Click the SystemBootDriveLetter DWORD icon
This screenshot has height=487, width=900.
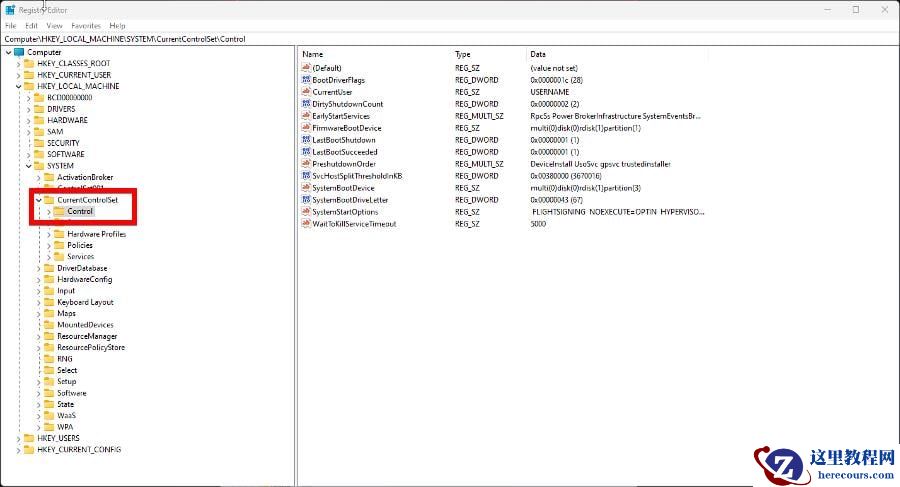306,200
